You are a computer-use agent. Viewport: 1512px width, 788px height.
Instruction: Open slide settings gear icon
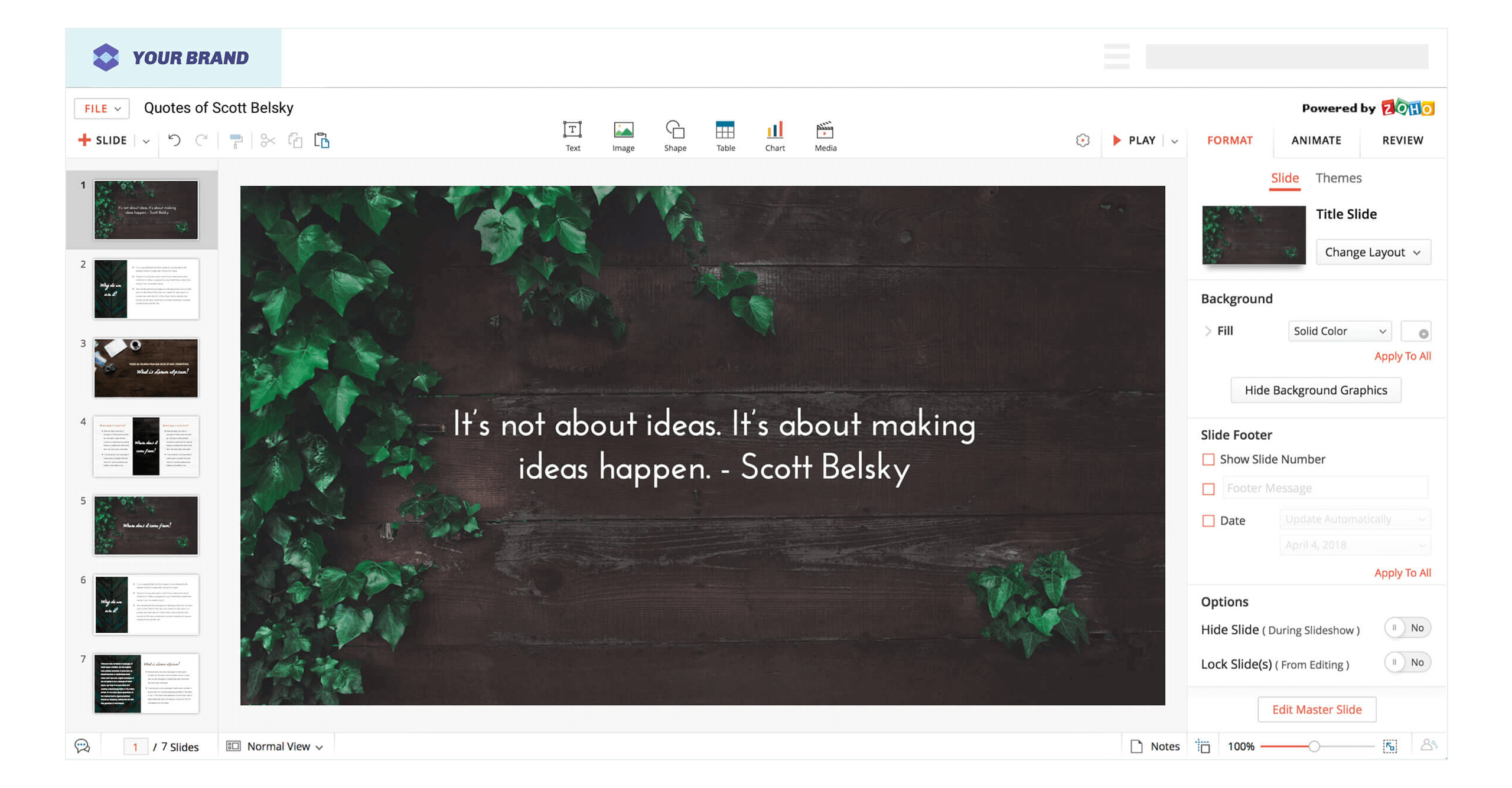pos(1083,140)
